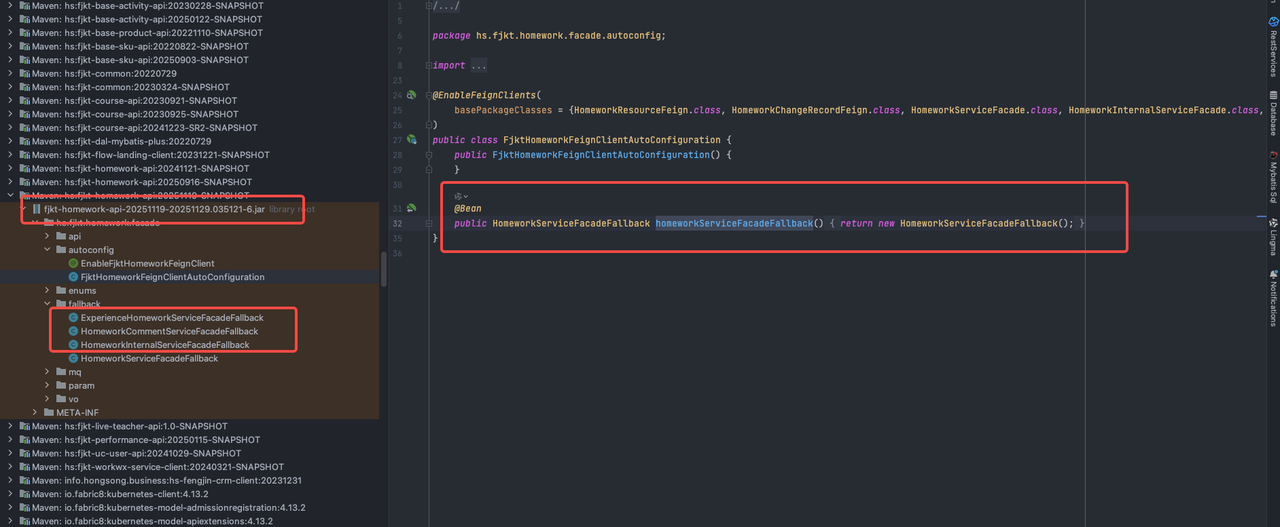Select ExperienceHomeworkServiceFacadeFallback class file
Viewport: 1280px width, 527px height.
pyautogui.click(x=172, y=318)
